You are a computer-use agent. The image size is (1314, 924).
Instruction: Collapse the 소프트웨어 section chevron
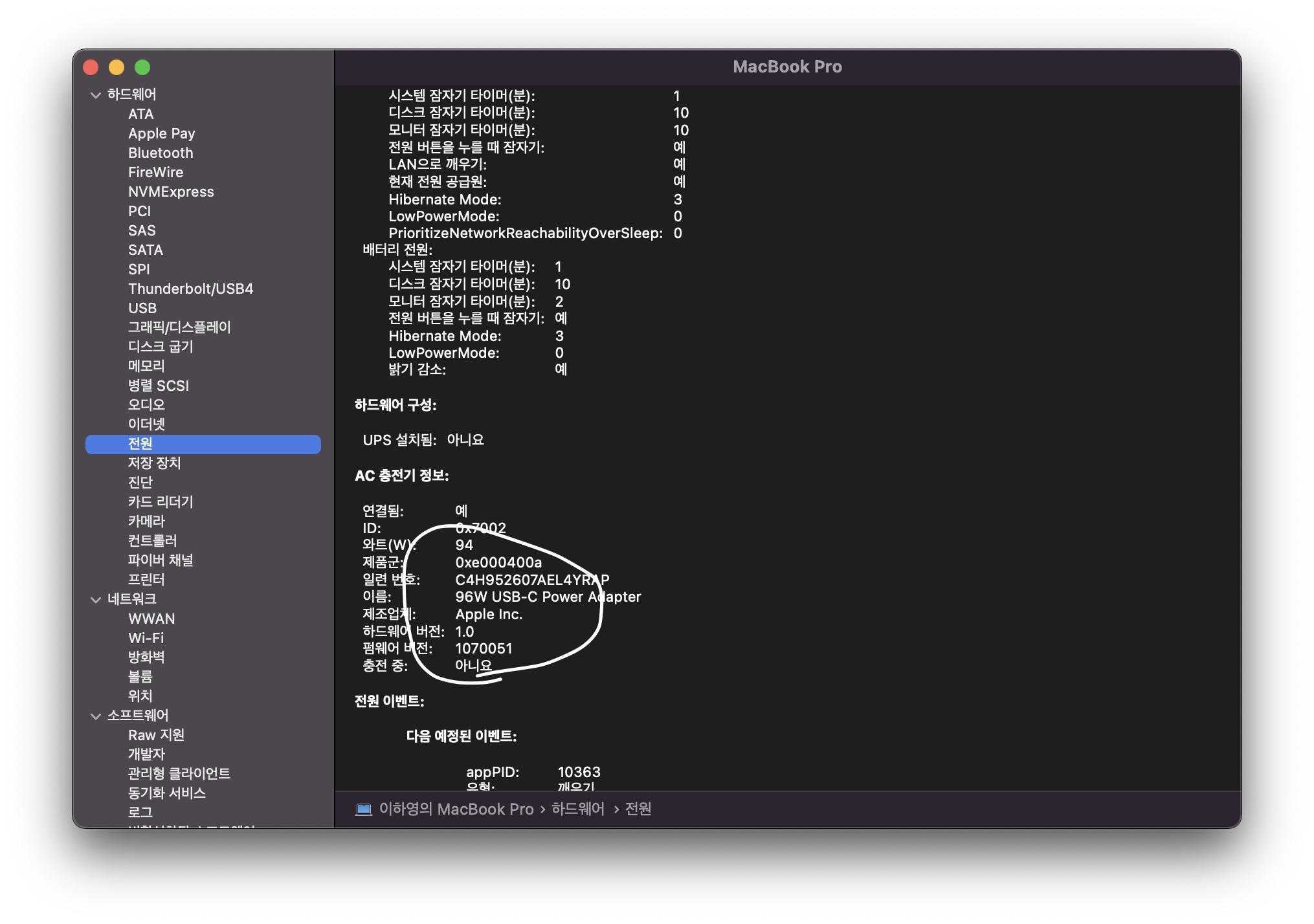pos(96,716)
